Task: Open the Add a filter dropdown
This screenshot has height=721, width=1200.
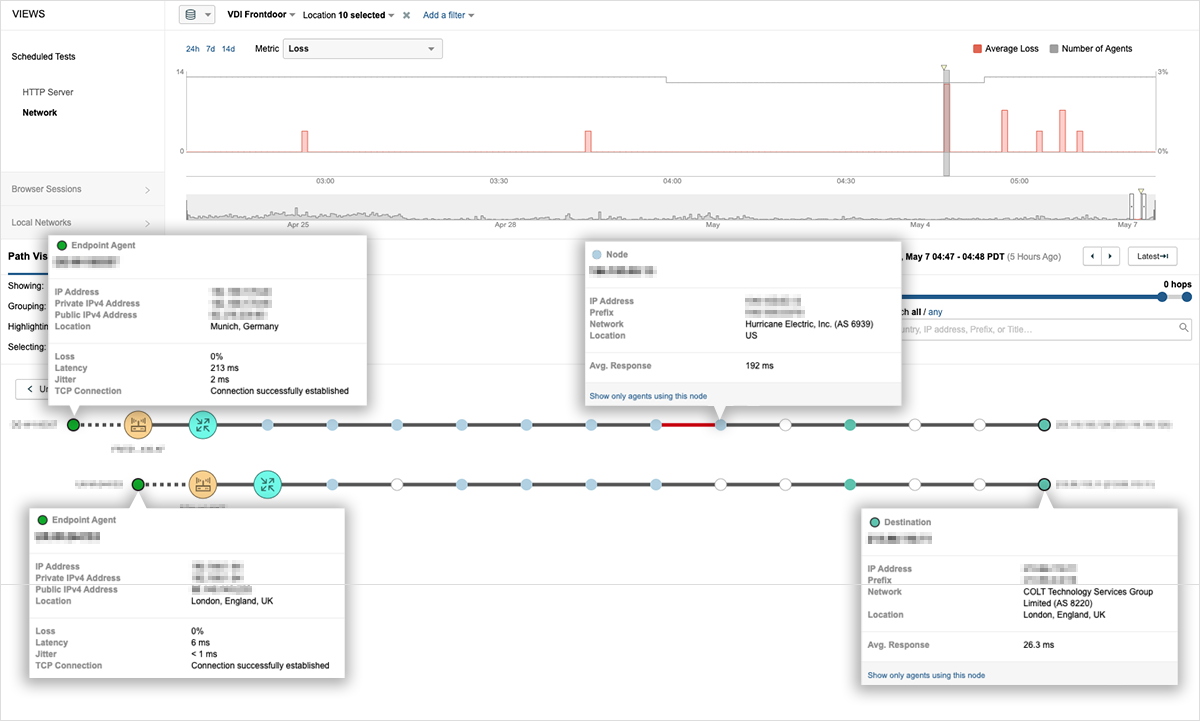Action: [x=448, y=16]
